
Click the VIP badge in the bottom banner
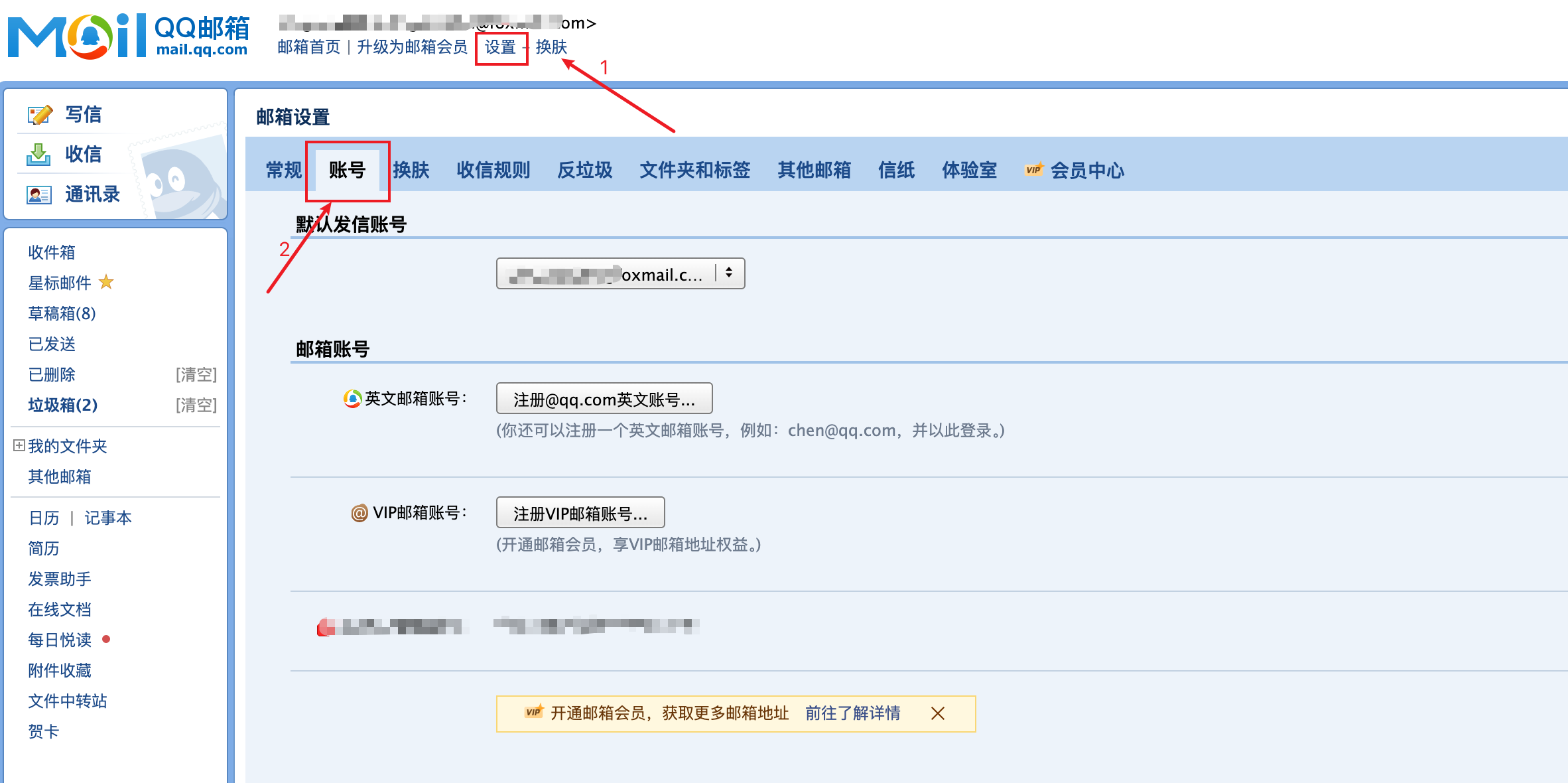[532, 713]
